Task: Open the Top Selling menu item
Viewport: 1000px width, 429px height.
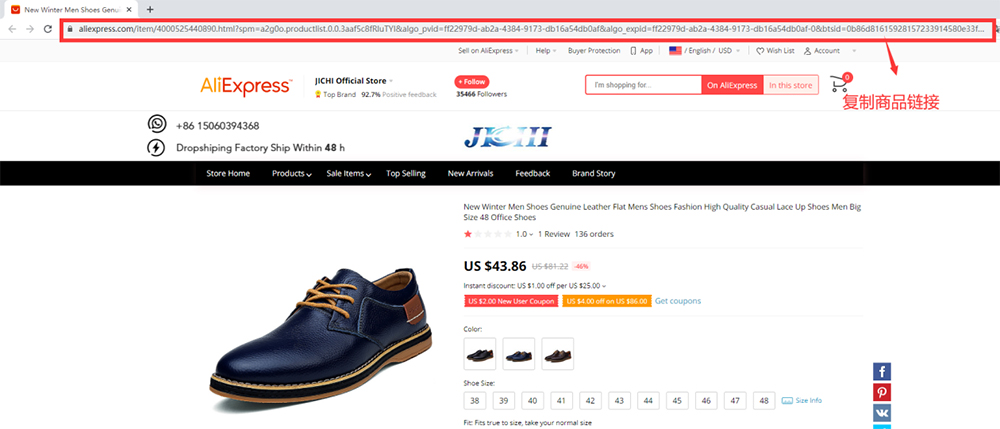Action: (406, 174)
